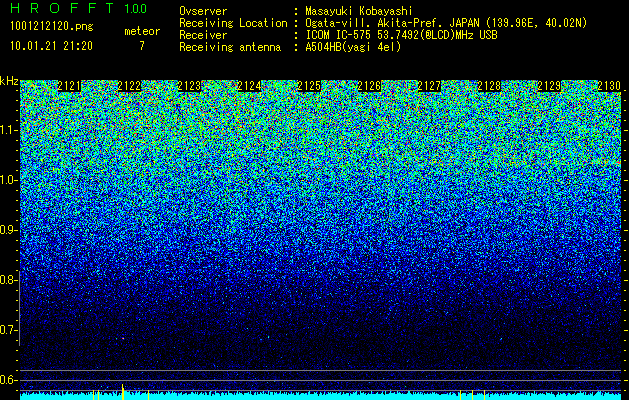The width and height of the screenshot is (629, 400).
Task: Select the 1.1 kHz axis label
Action: point(8,130)
